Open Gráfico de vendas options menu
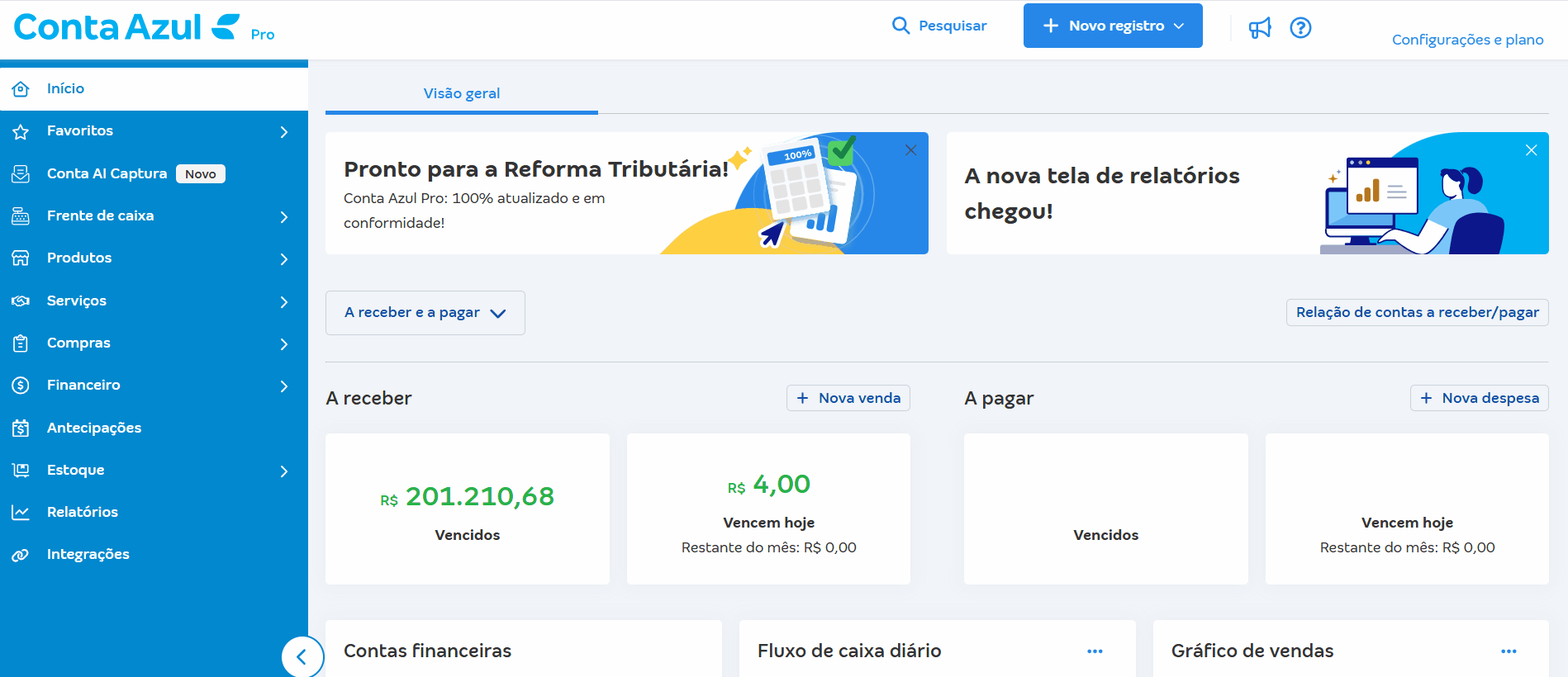Viewport: 1568px width, 677px height. 1509,651
